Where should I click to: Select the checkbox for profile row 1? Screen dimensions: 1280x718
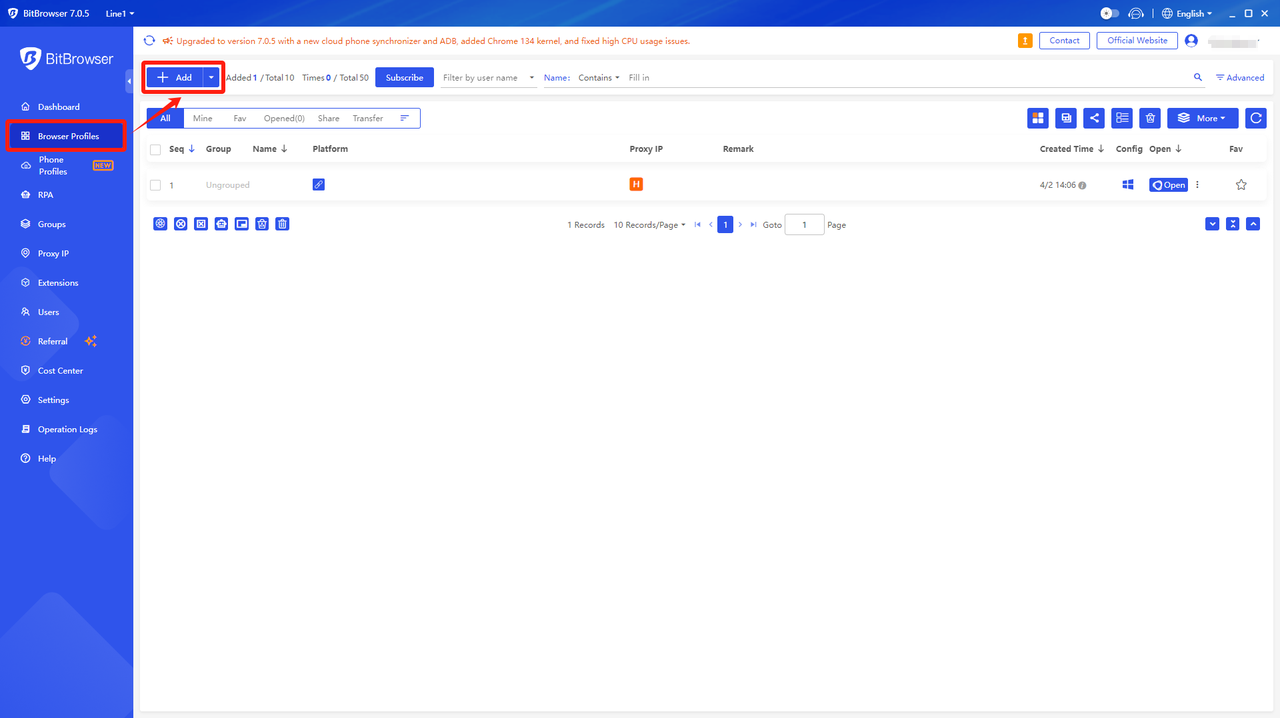pyautogui.click(x=156, y=184)
